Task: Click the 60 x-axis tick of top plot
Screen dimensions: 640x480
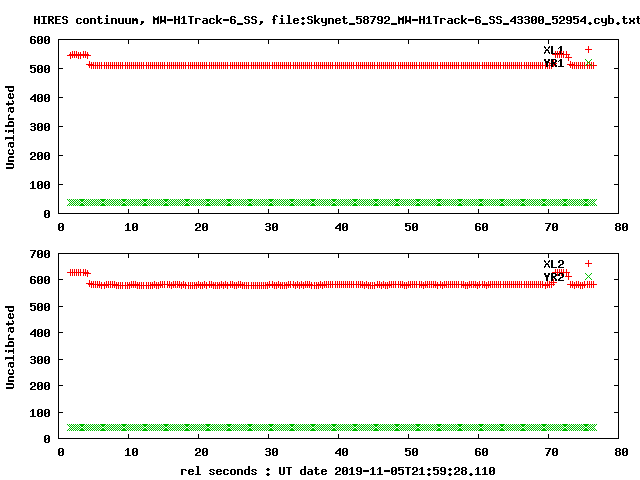Action: (481, 227)
